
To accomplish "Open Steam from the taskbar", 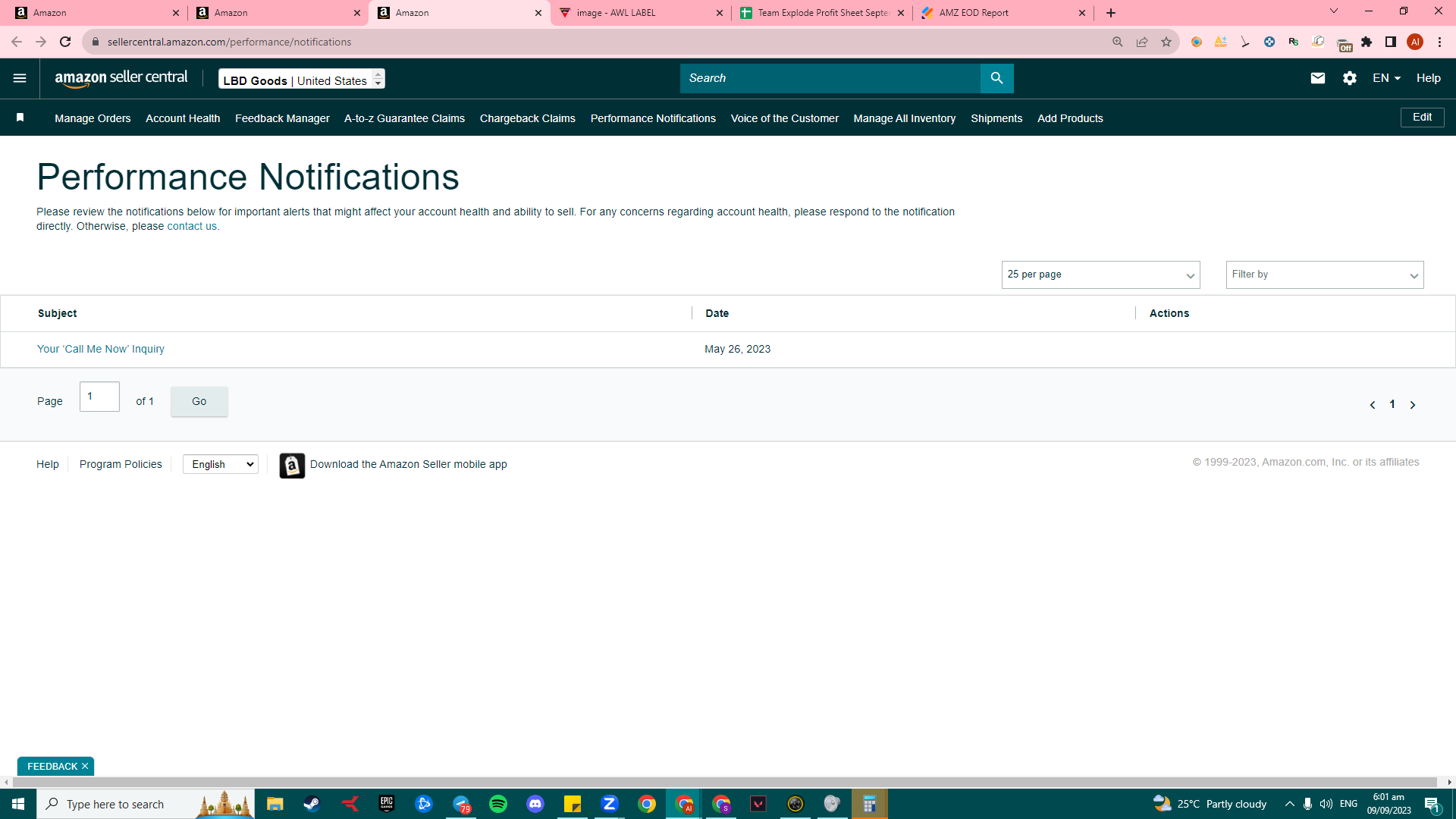I will point(312,804).
